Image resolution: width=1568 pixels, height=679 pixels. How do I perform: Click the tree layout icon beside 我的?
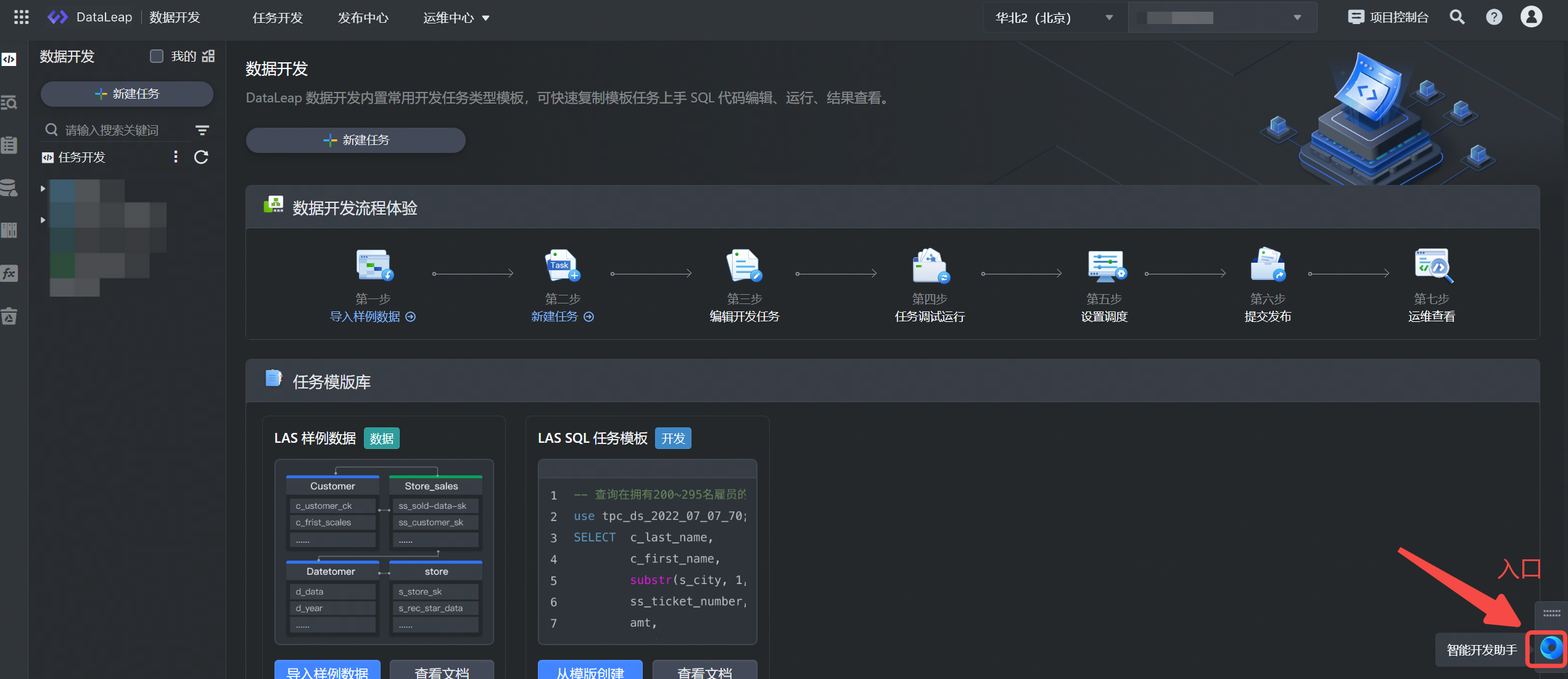pos(208,56)
